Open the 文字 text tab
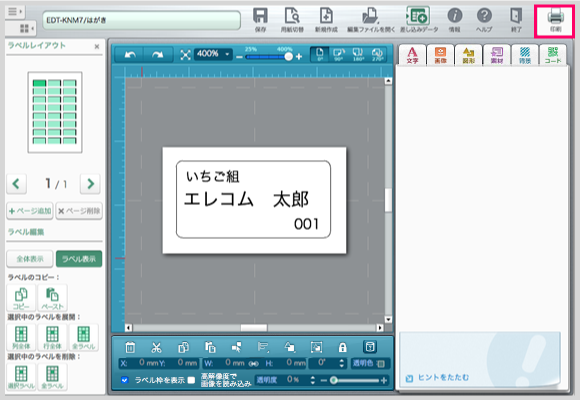The width and height of the screenshot is (580, 400). click(412, 56)
